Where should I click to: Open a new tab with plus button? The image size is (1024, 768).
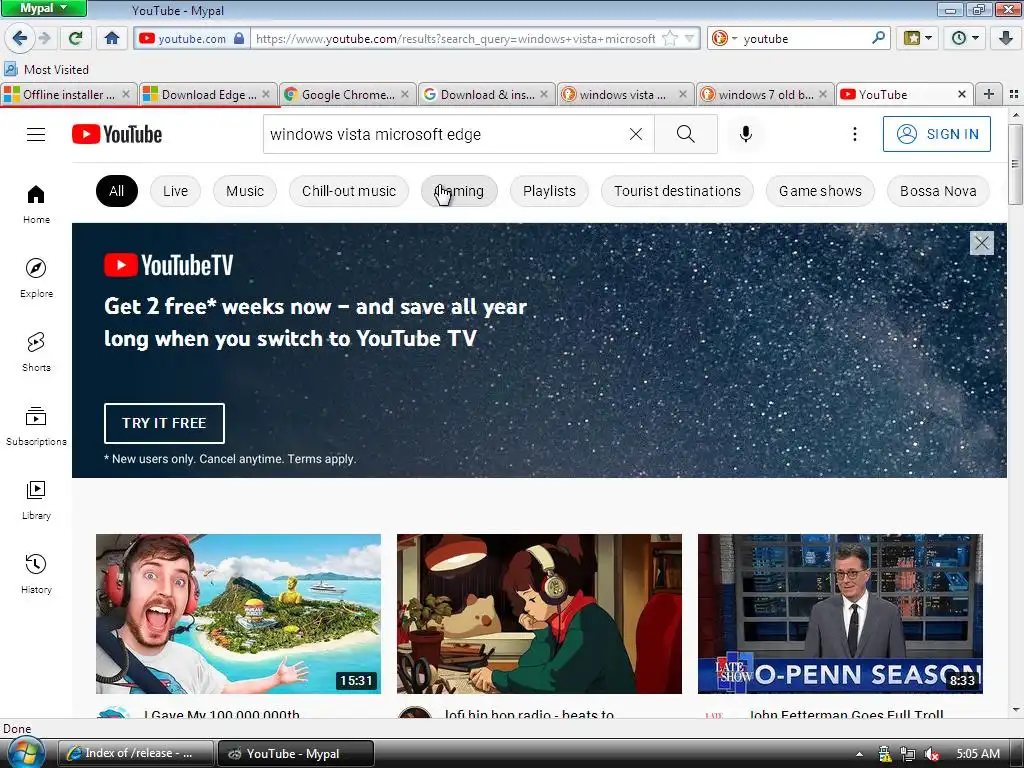click(x=989, y=95)
